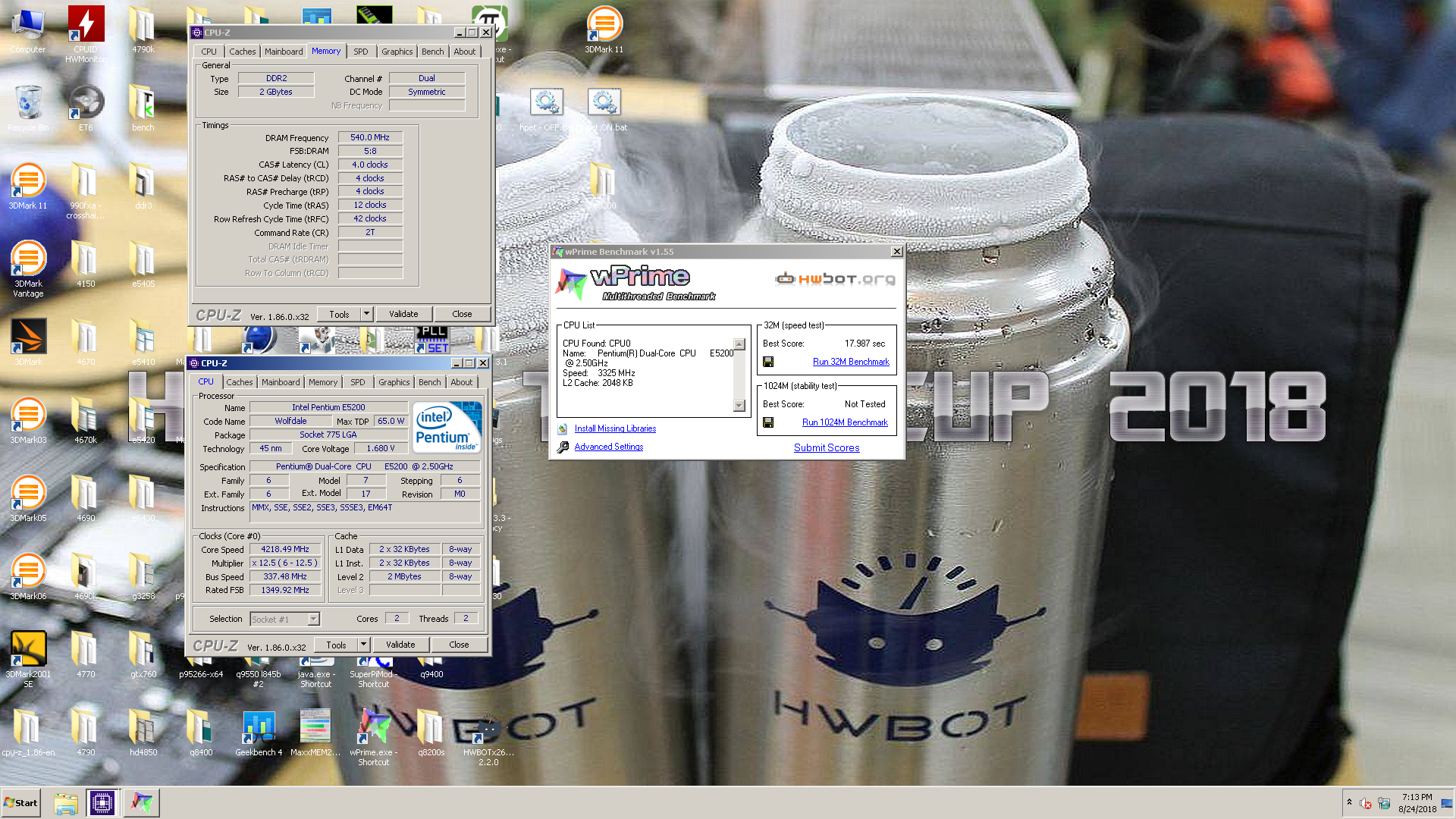Launch 3DMark05 desktop shortcut
Image resolution: width=1456 pixels, height=819 pixels.
point(28,498)
